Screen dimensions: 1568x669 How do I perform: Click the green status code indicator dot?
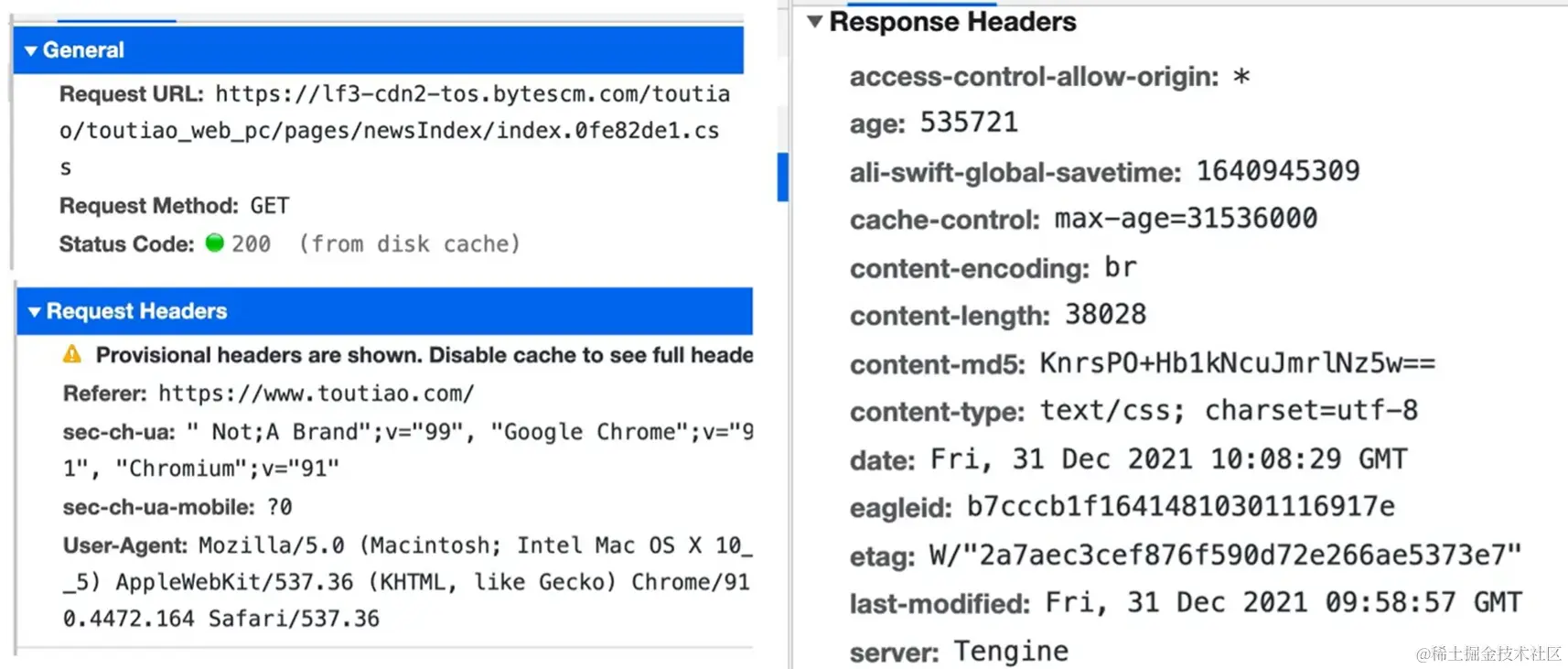[215, 243]
